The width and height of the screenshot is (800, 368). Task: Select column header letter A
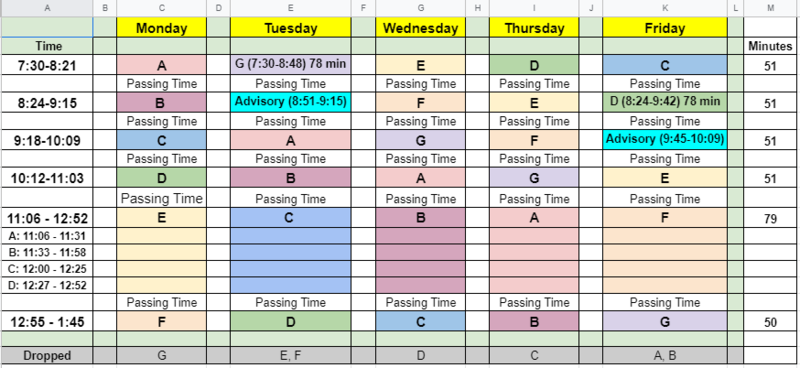click(47, 8)
